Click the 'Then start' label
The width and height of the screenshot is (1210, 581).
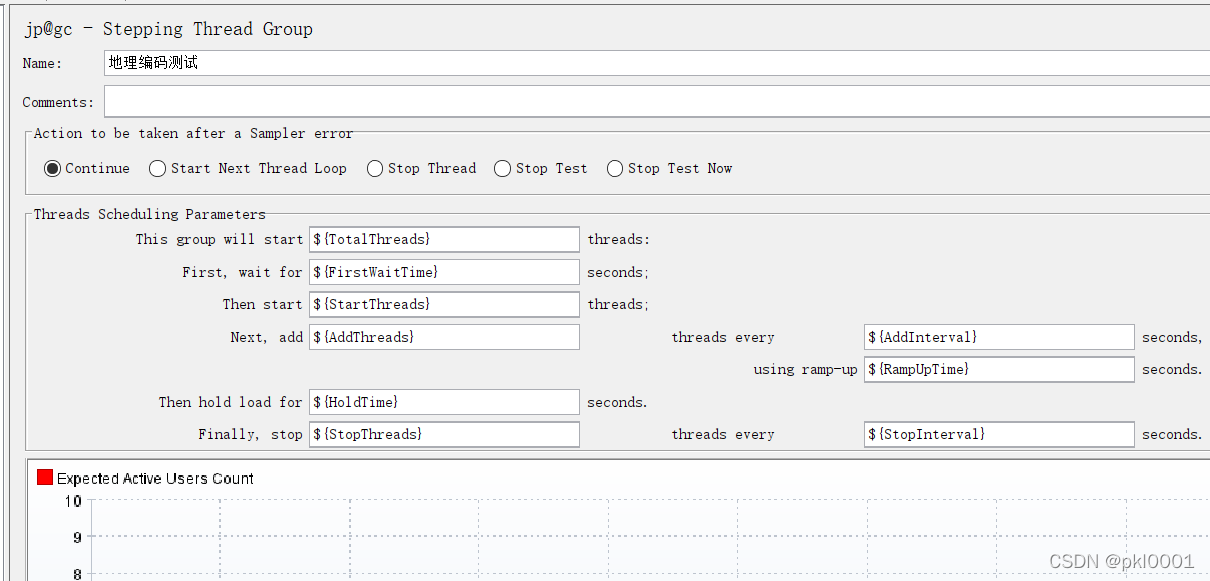click(x=262, y=304)
